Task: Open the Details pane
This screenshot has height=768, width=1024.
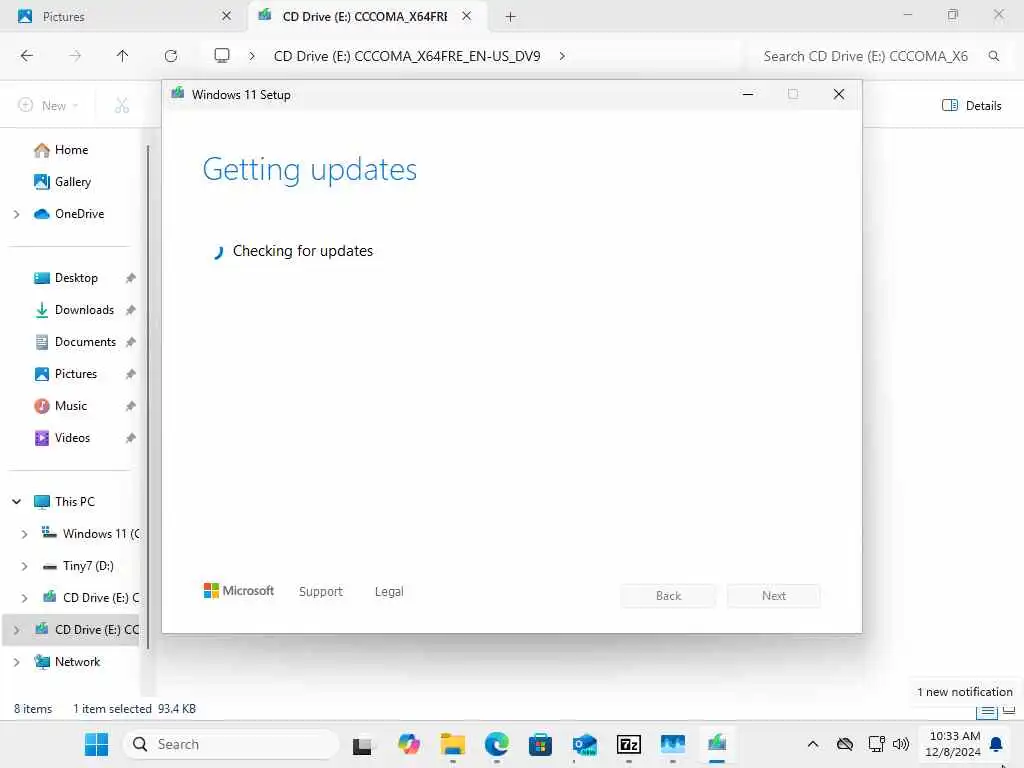Action: click(971, 105)
